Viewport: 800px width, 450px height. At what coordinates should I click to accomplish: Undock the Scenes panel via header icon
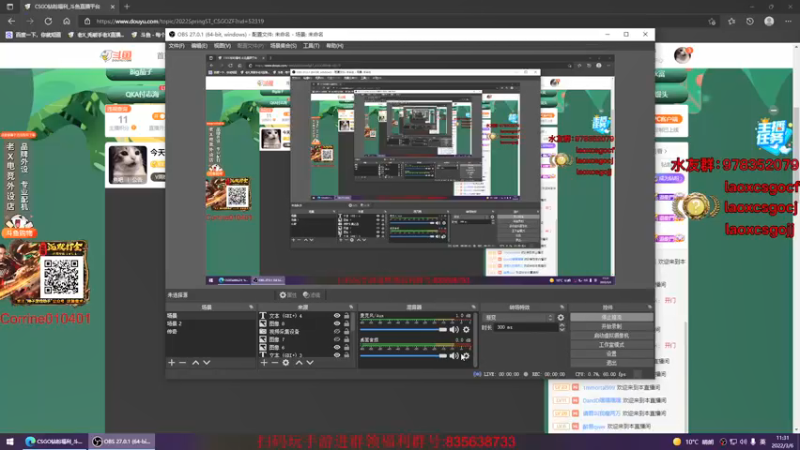click(251, 307)
